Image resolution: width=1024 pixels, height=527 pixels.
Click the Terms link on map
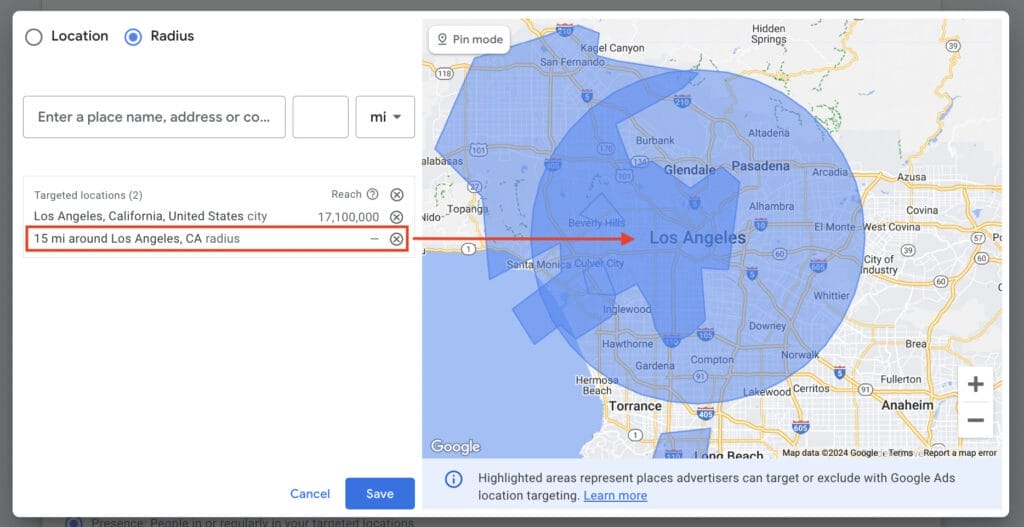901,453
